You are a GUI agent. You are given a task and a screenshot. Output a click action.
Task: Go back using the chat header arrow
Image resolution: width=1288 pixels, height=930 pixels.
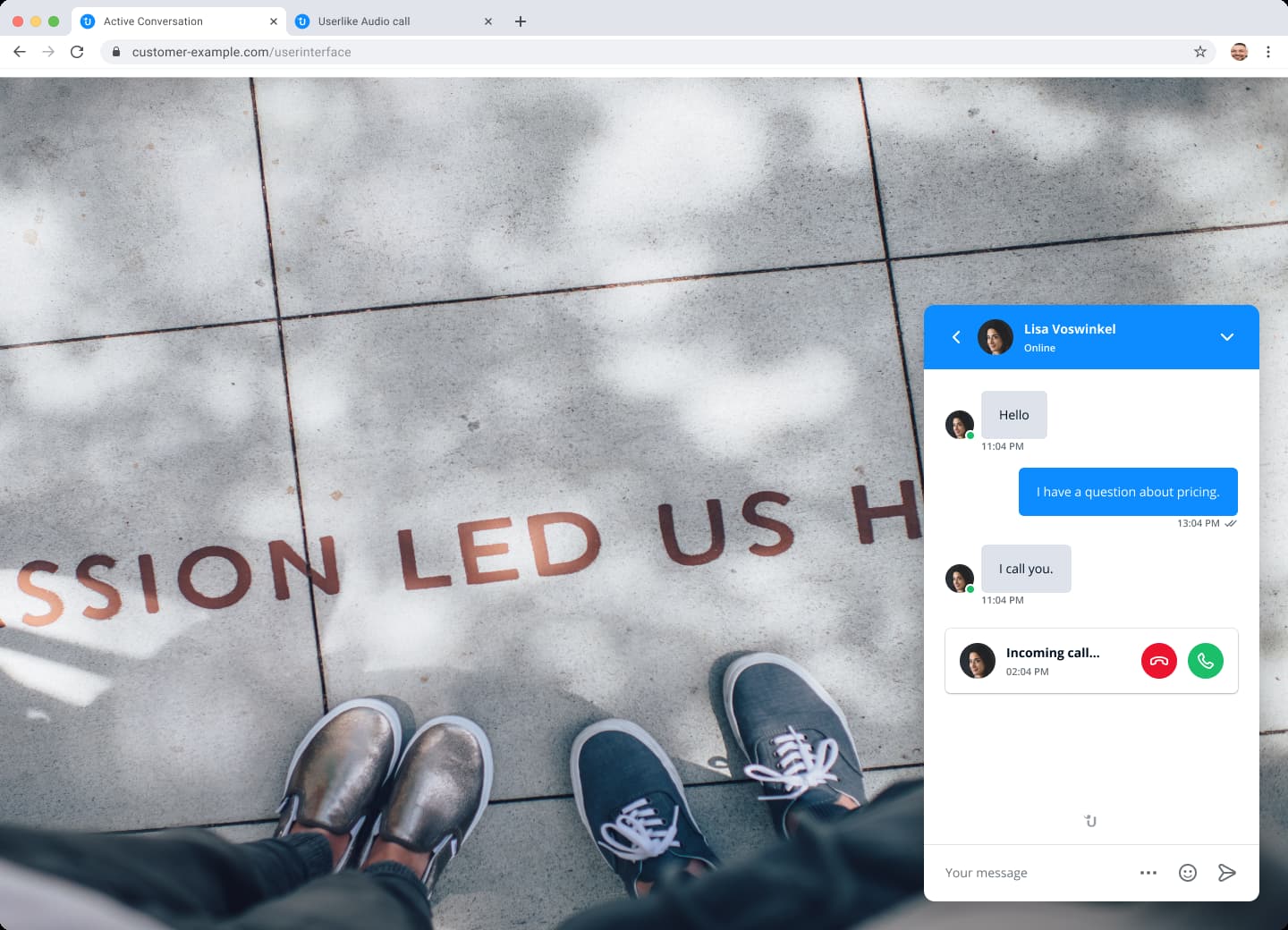click(956, 337)
